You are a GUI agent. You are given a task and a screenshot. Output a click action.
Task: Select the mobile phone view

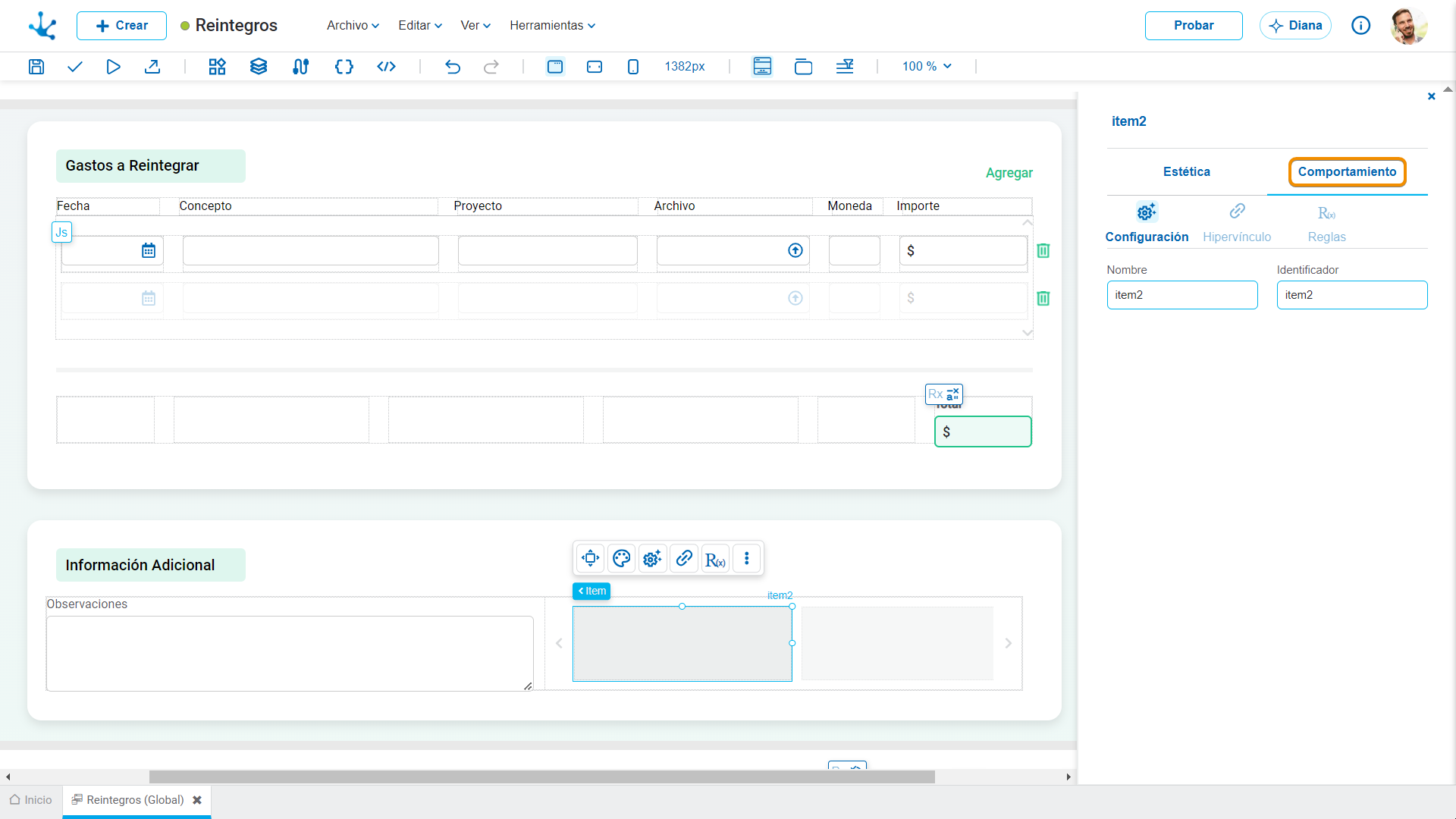click(x=633, y=67)
